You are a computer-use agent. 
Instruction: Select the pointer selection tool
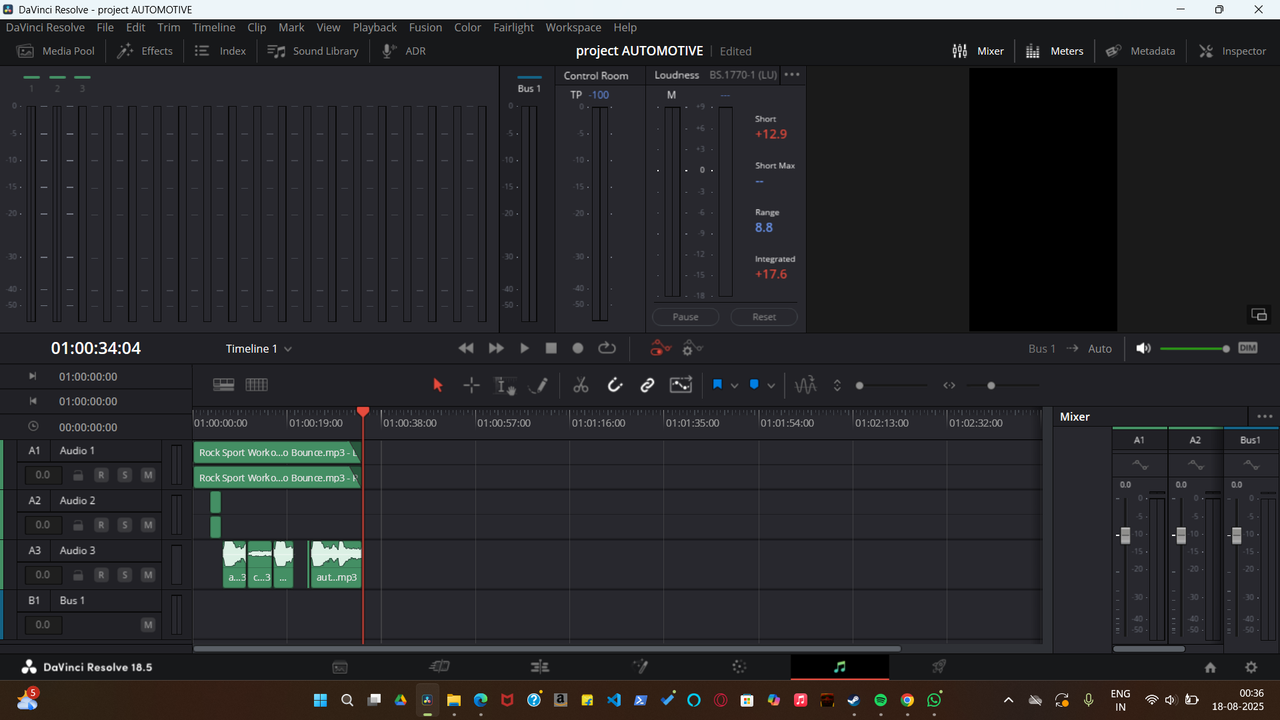point(437,384)
